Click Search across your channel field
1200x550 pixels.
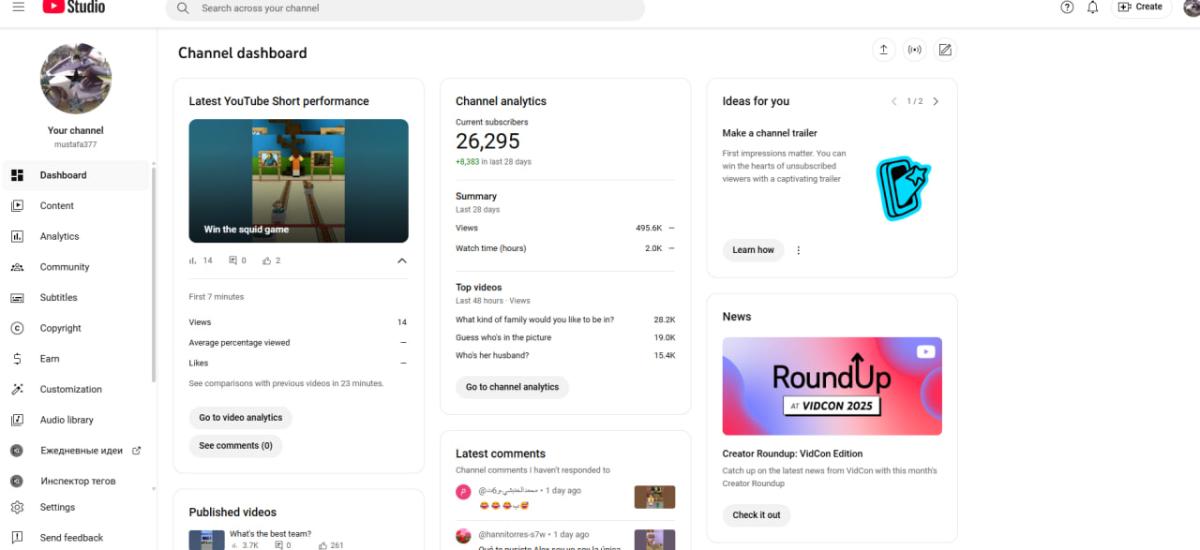pos(405,8)
